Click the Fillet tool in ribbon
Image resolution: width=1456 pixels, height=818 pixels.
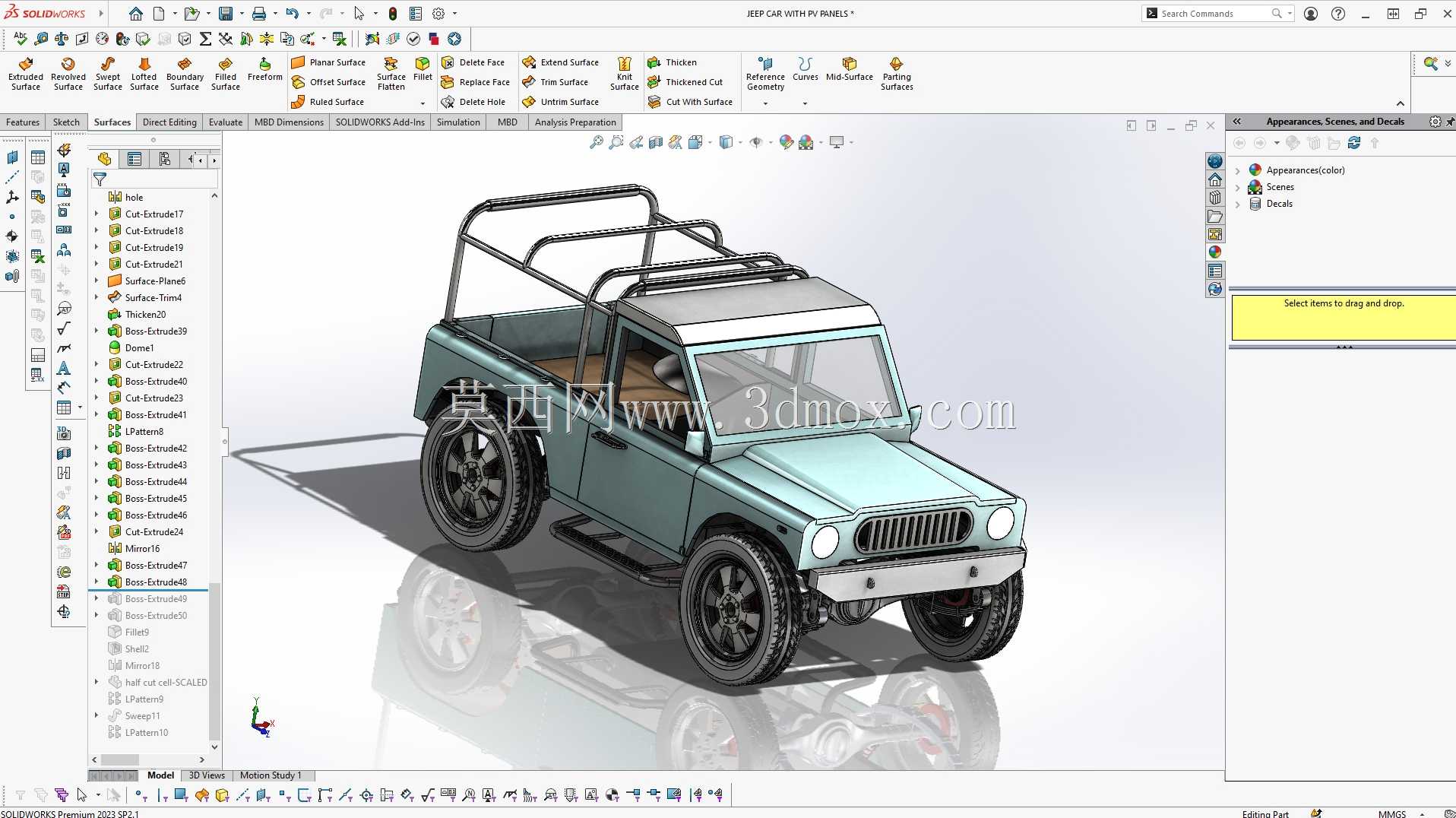(423, 69)
